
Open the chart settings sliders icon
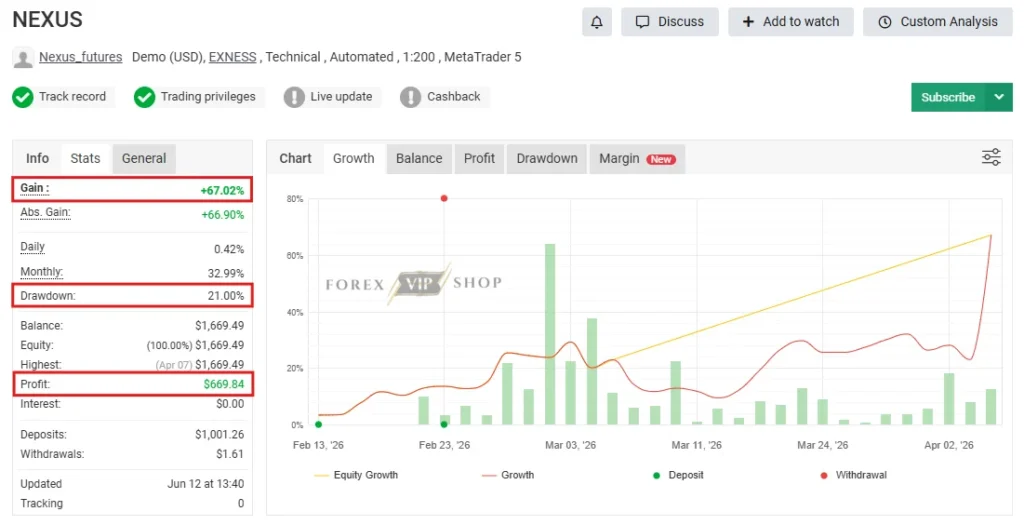tap(991, 157)
